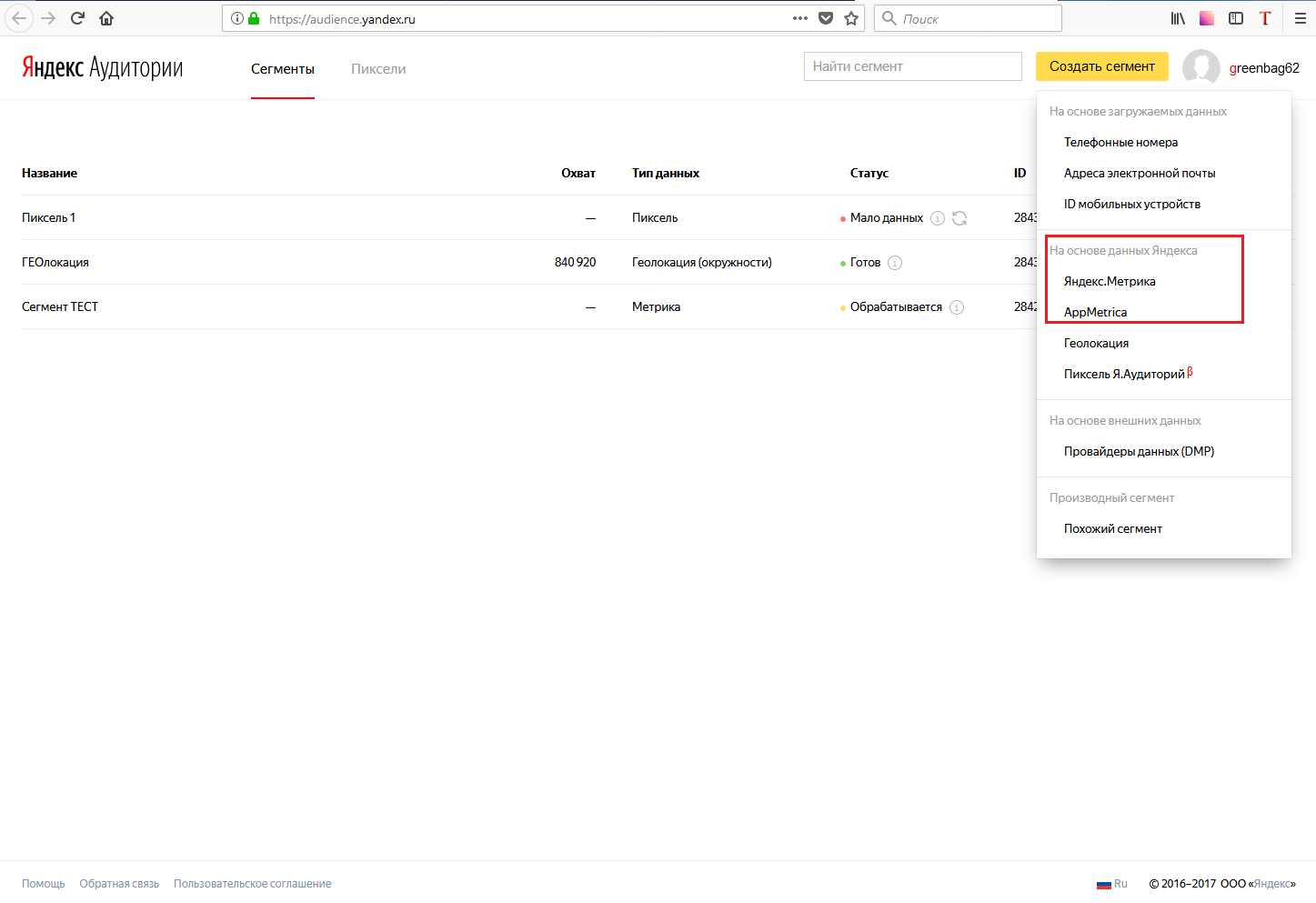This screenshot has height=903, width=1316.
Task: Bookmark this page with the star
Action: [851, 18]
